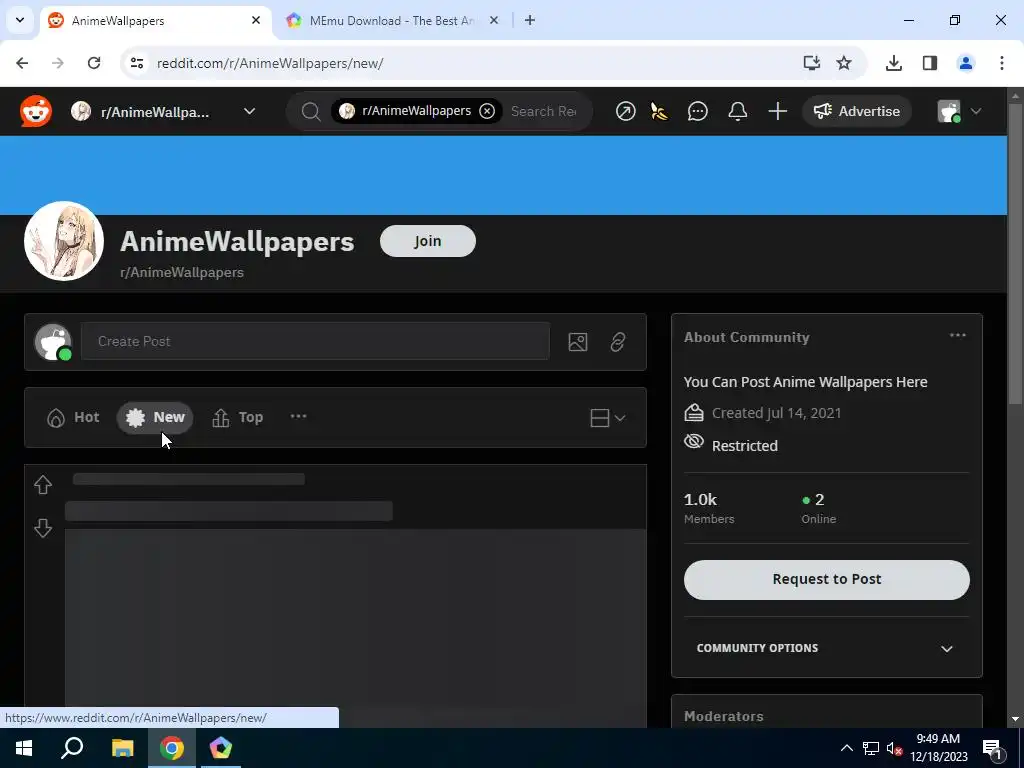Open the tab search chevron in Chrome
This screenshot has height=768, width=1024.
[20, 20]
